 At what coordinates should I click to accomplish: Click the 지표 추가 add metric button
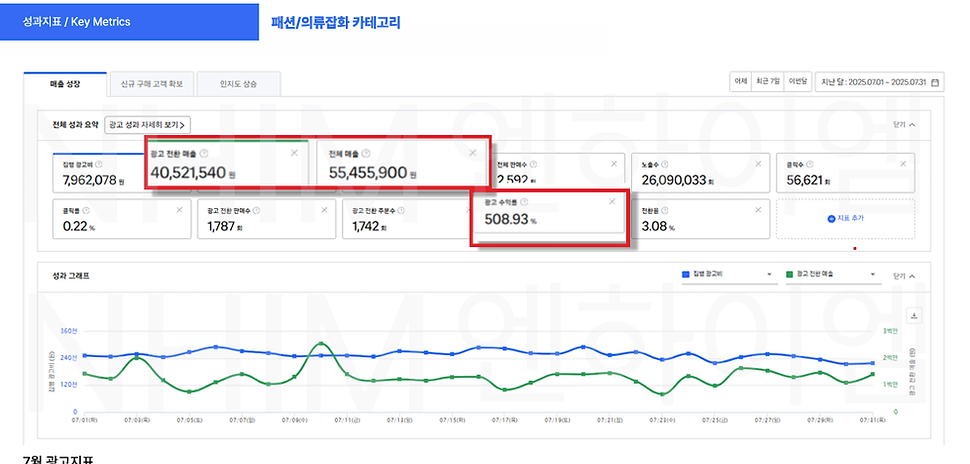[846, 218]
